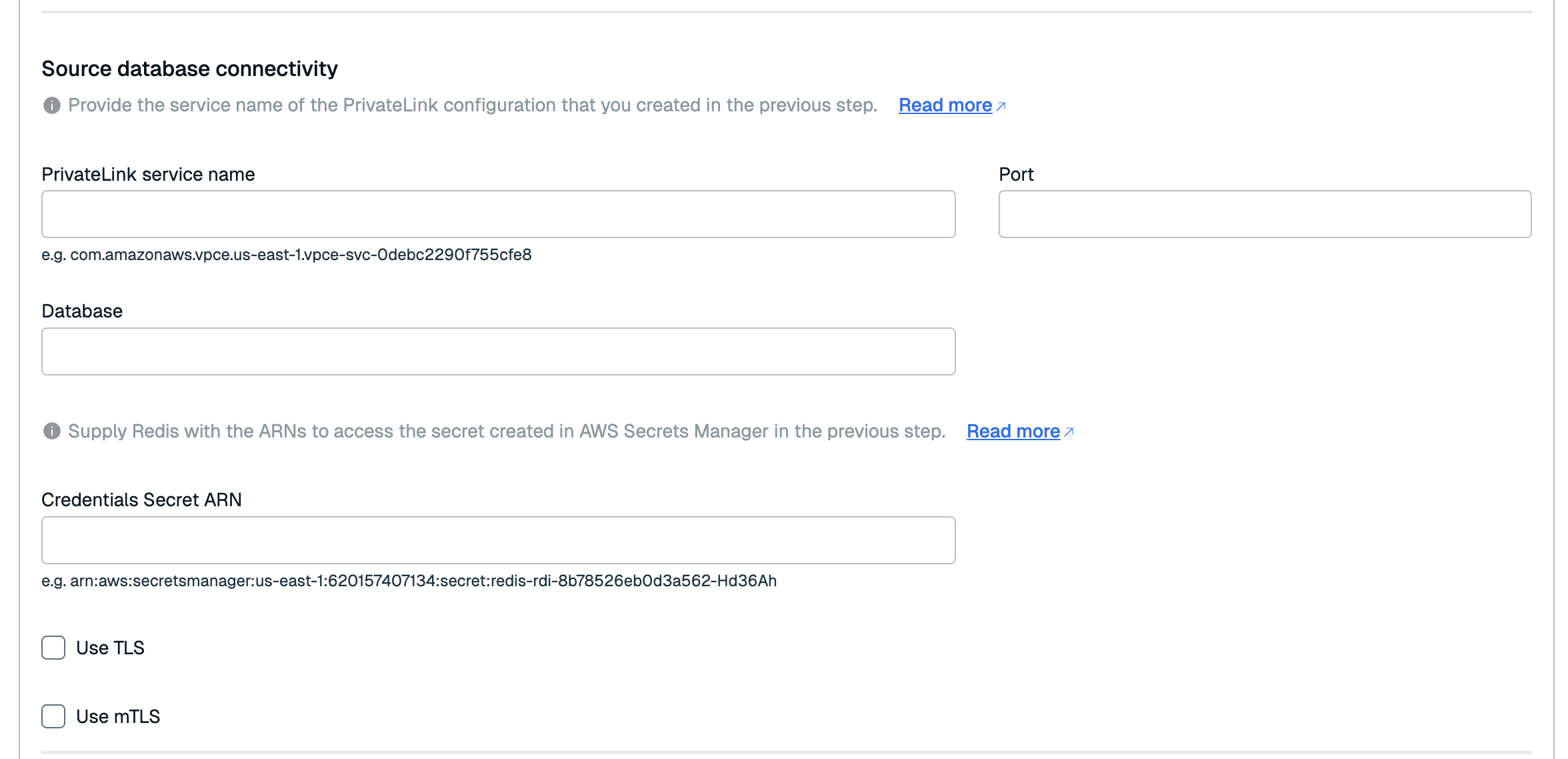1568x759 pixels.
Task: Click the example vpce service name hint
Action: click(x=287, y=255)
